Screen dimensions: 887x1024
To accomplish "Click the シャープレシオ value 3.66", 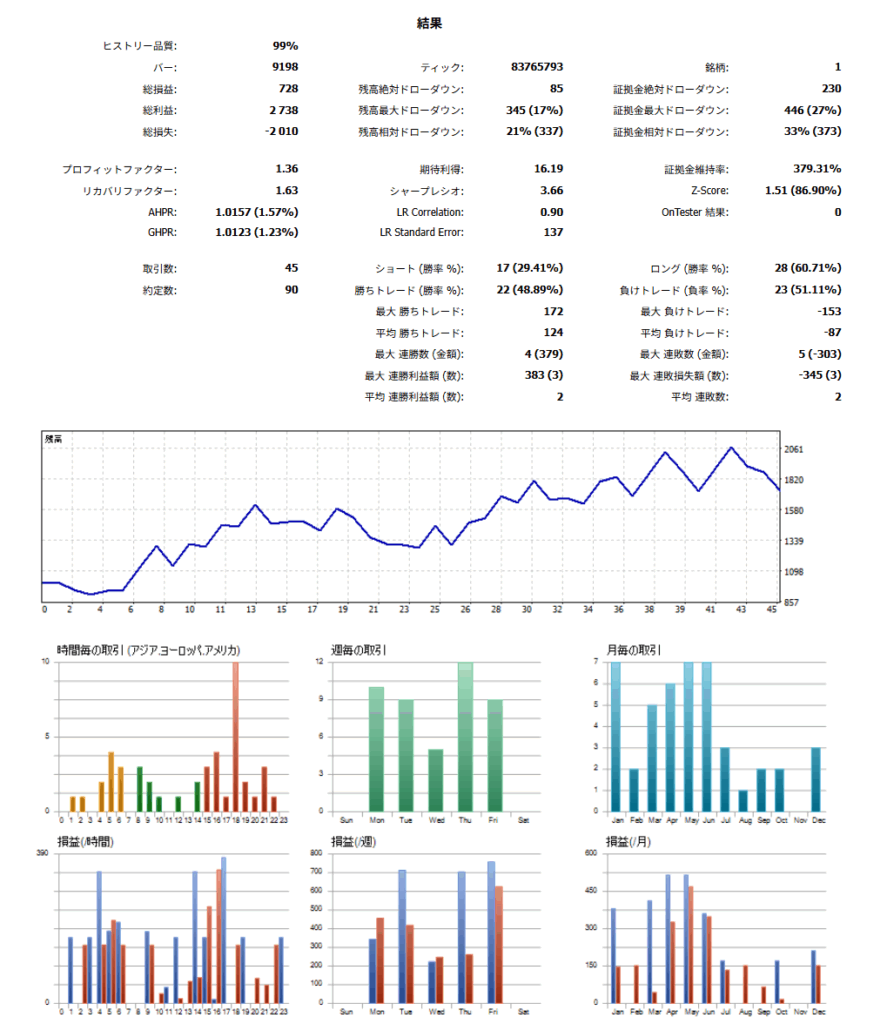I will point(551,190).
